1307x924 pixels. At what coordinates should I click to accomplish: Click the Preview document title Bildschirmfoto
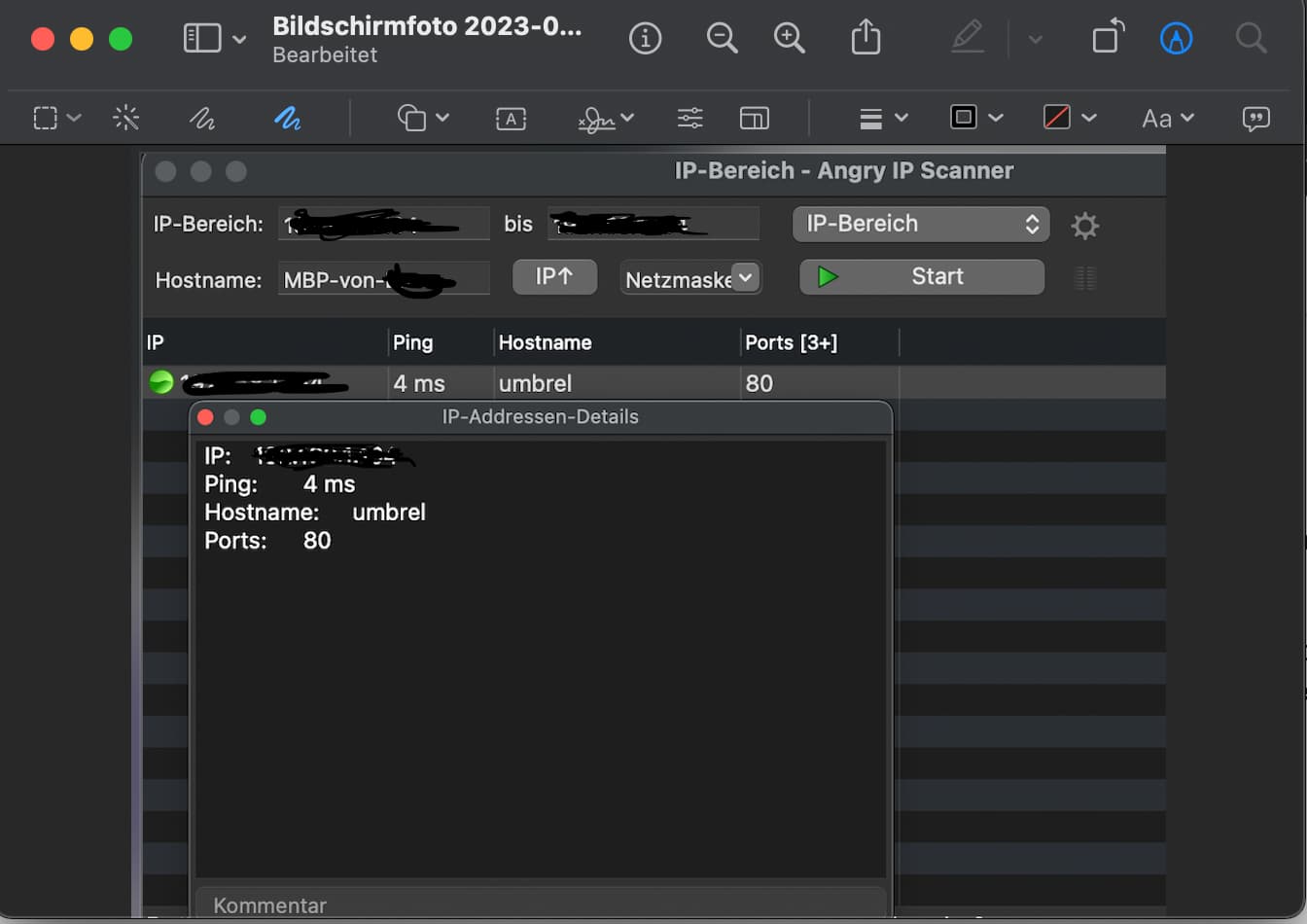click(x=427, y=26)
